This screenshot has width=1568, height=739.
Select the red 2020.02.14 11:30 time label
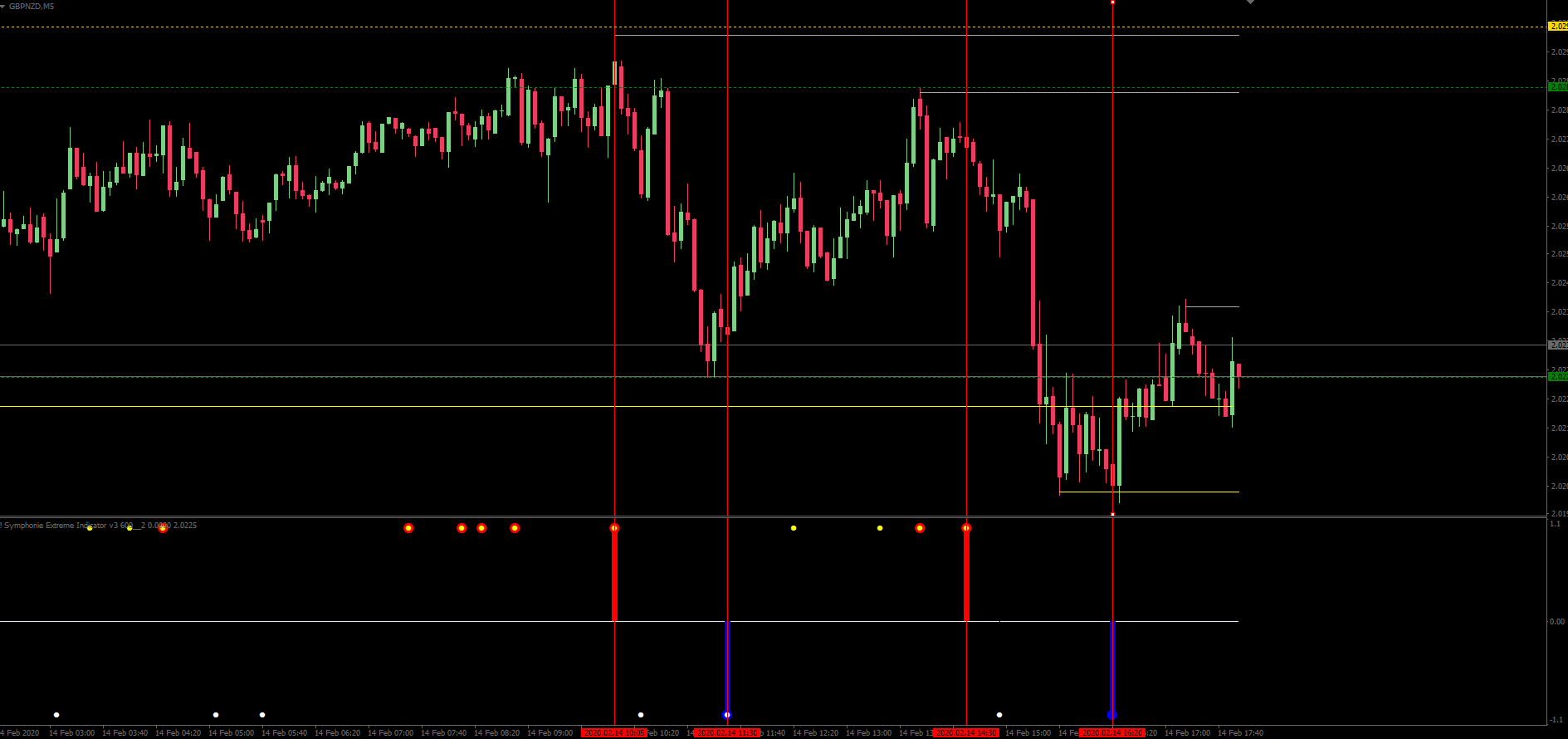pyautogui.click(x=726, y=733)
